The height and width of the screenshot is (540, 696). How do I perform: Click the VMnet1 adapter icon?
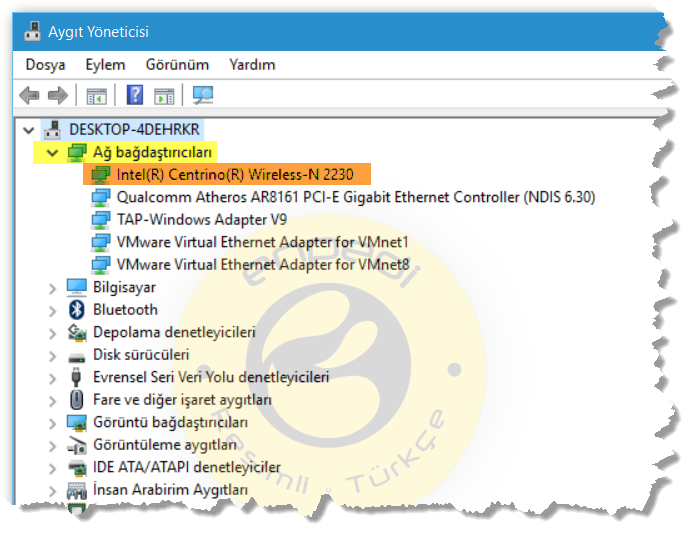click(x=101, y=242)
